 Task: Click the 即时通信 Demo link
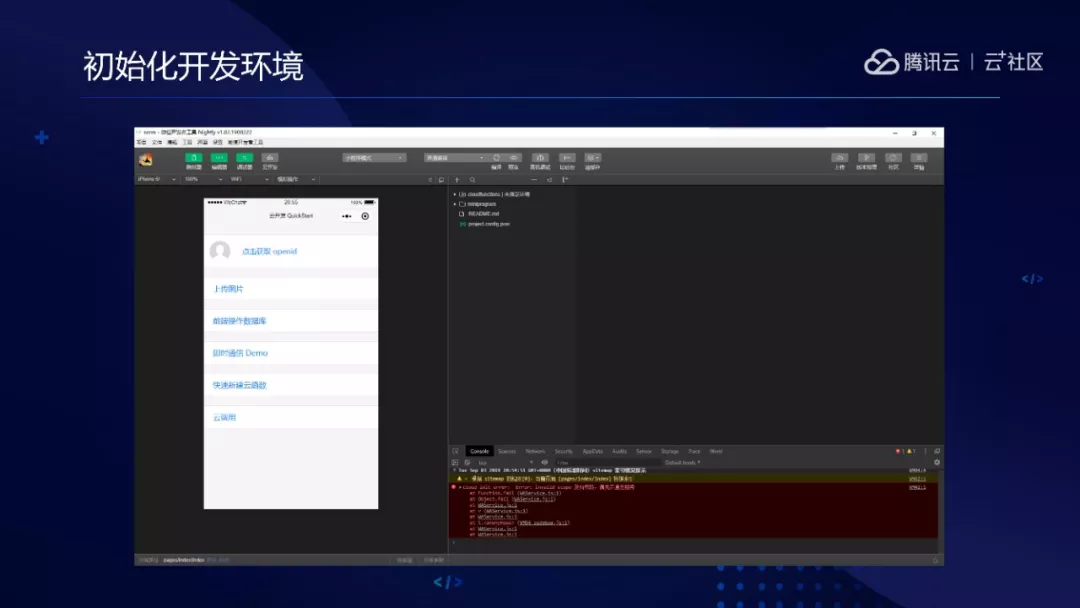click(x=240, y=353)
